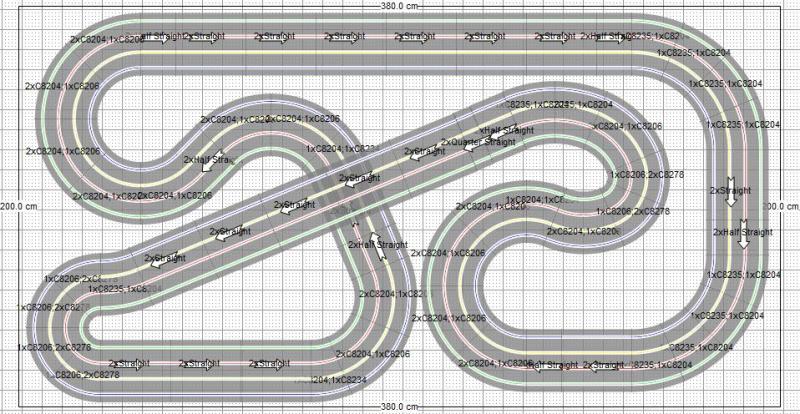Image resolution: width=800 pixels, height=414 pixels.
Task: Select the 1xC8234 curve label at bottom center
Action: tap(335, 380)
